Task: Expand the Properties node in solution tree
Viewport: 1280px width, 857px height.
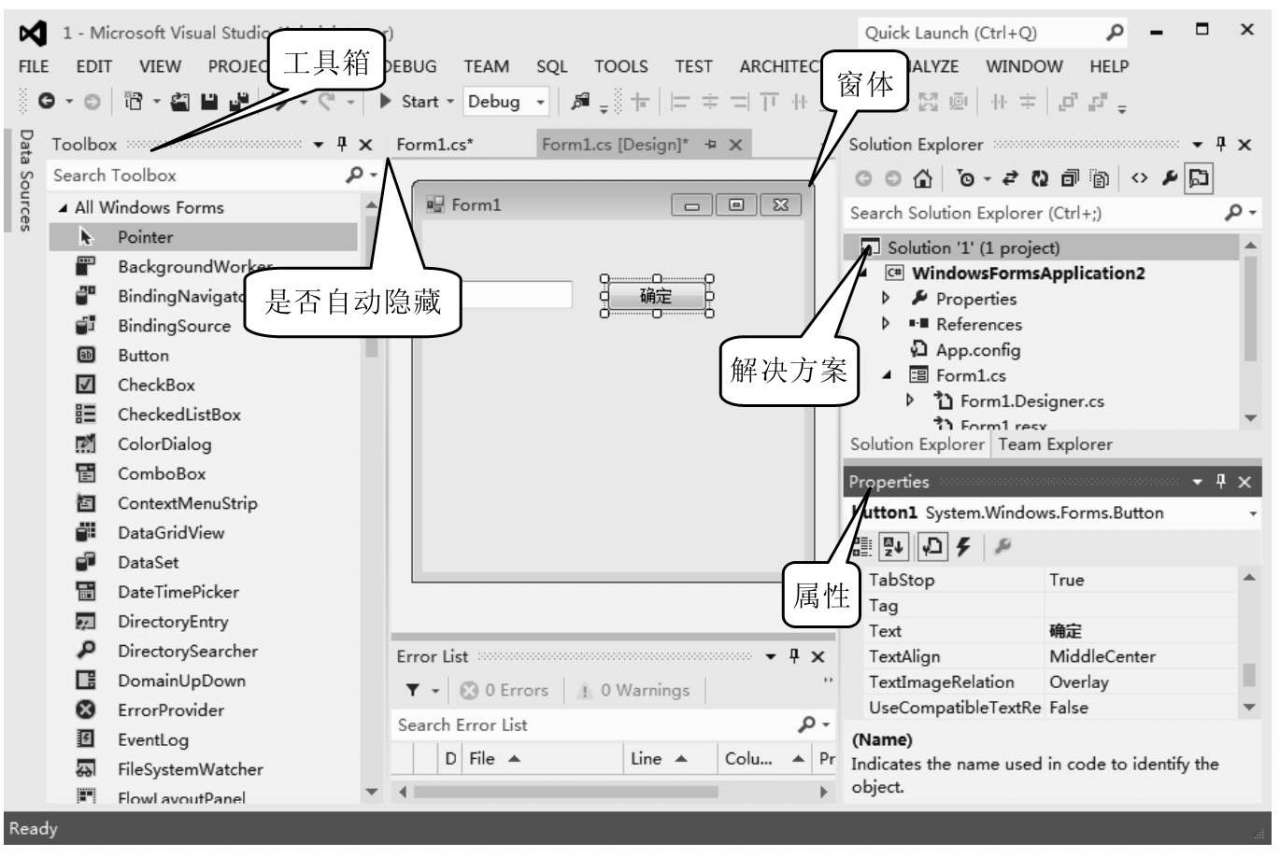Action: 885,298
